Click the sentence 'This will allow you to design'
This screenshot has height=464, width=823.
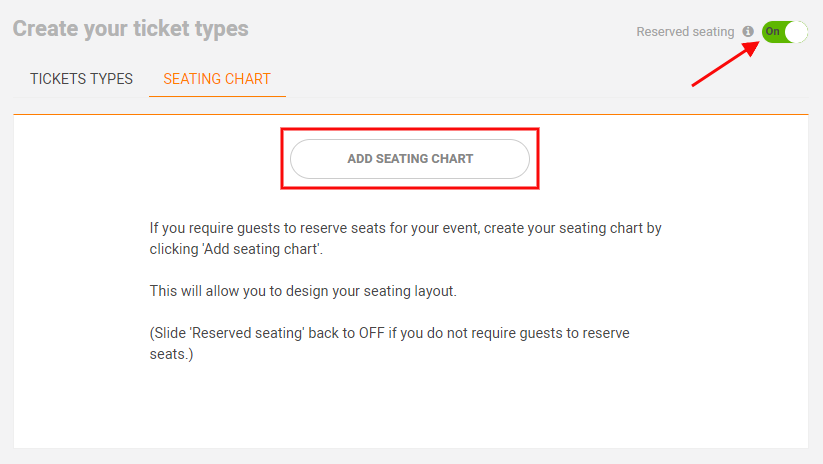pyautogui.click(x=303, y=291)
